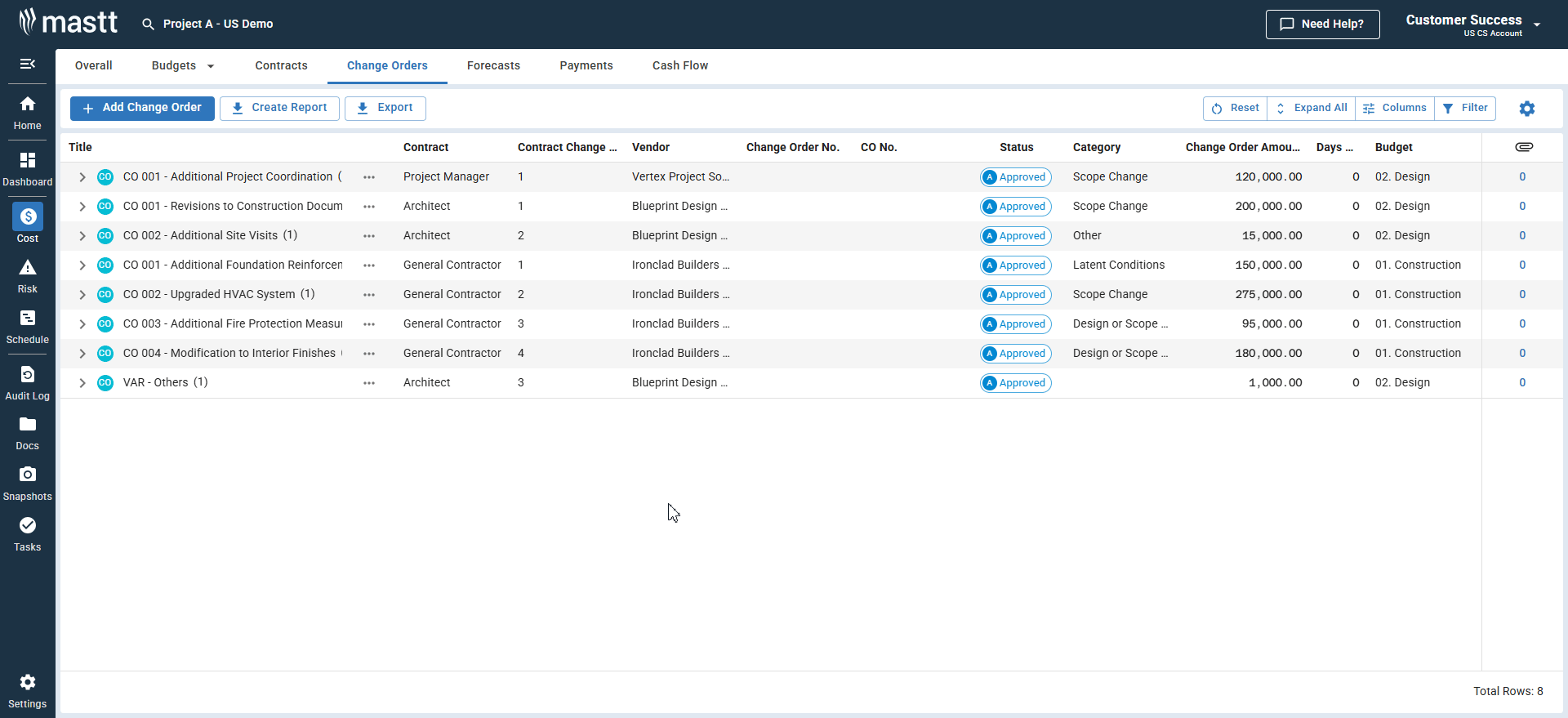Expand the VAR - Others row
This screenshot has width=1568, height=718.
(82, 383)
